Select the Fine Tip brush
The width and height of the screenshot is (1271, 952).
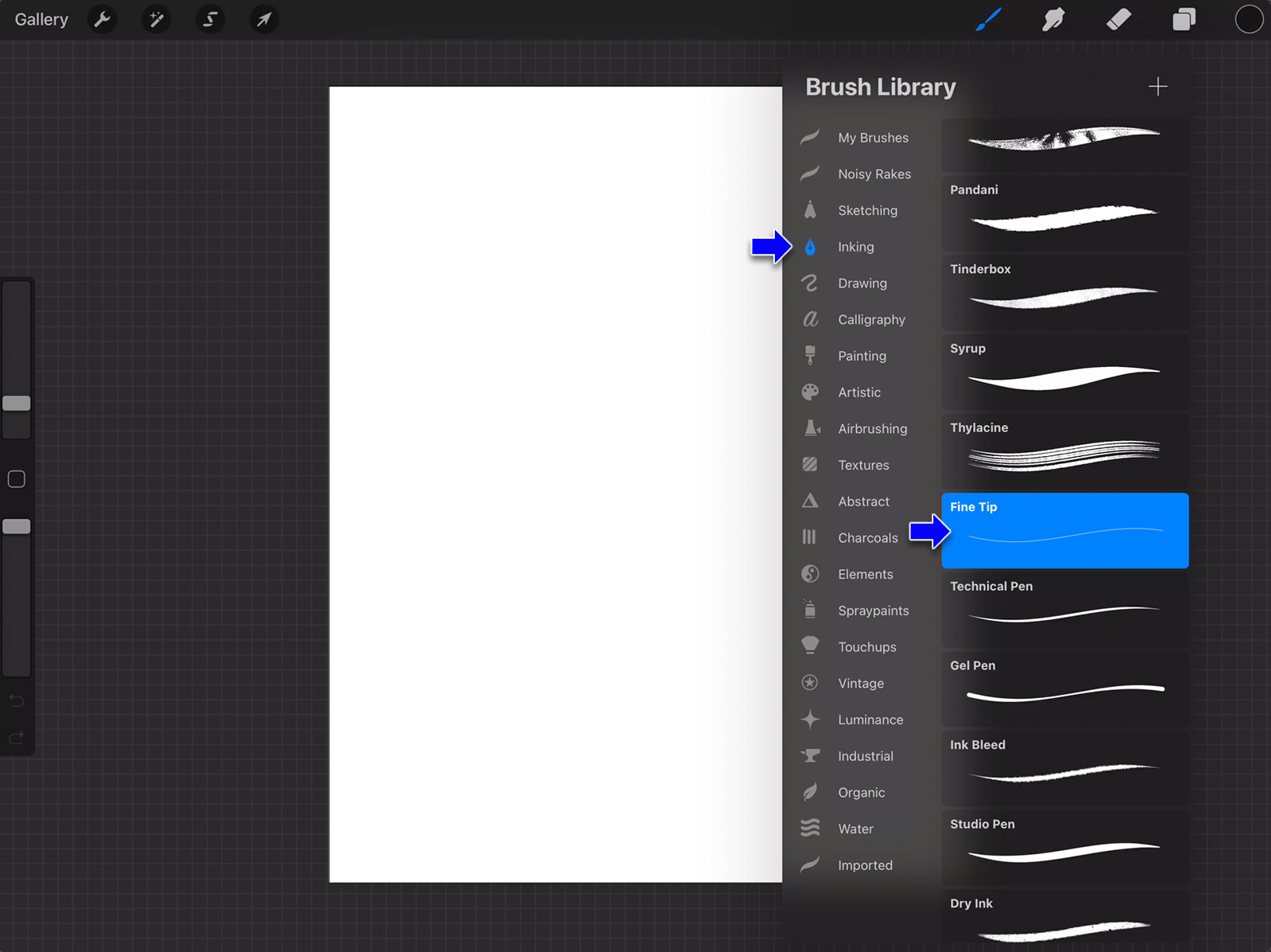pyautogui.click(x=1065, y=530)
